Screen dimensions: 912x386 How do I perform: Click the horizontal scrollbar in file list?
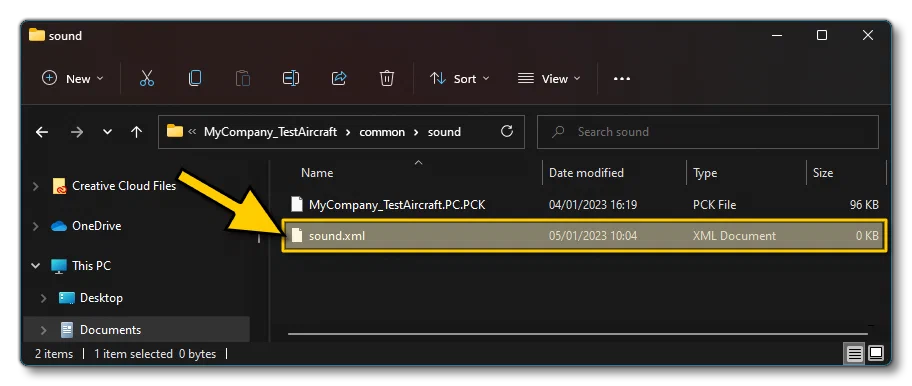coord(579,334)
